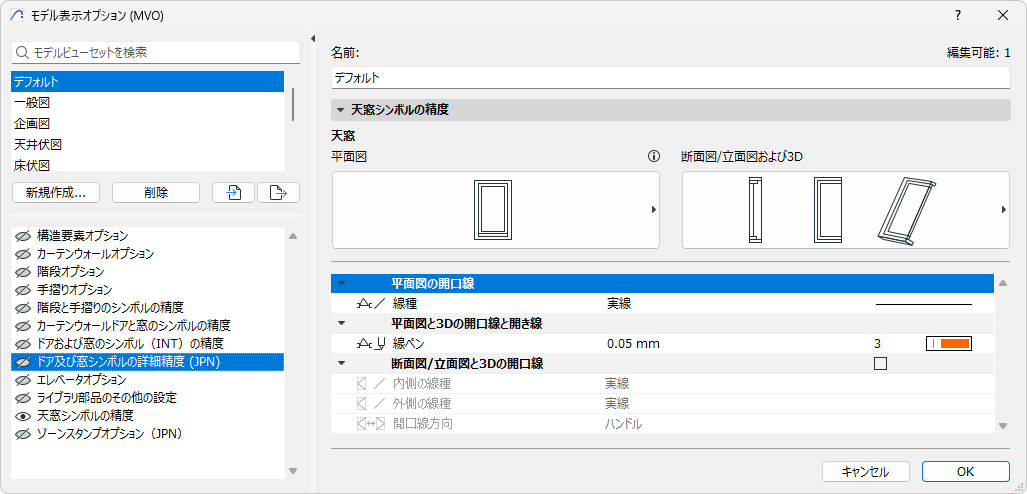Image resolution: width=1027 pixels, height=494 pixels.
Task: Collapse the 平面図の開口線 group
Action: pos(341,284)
